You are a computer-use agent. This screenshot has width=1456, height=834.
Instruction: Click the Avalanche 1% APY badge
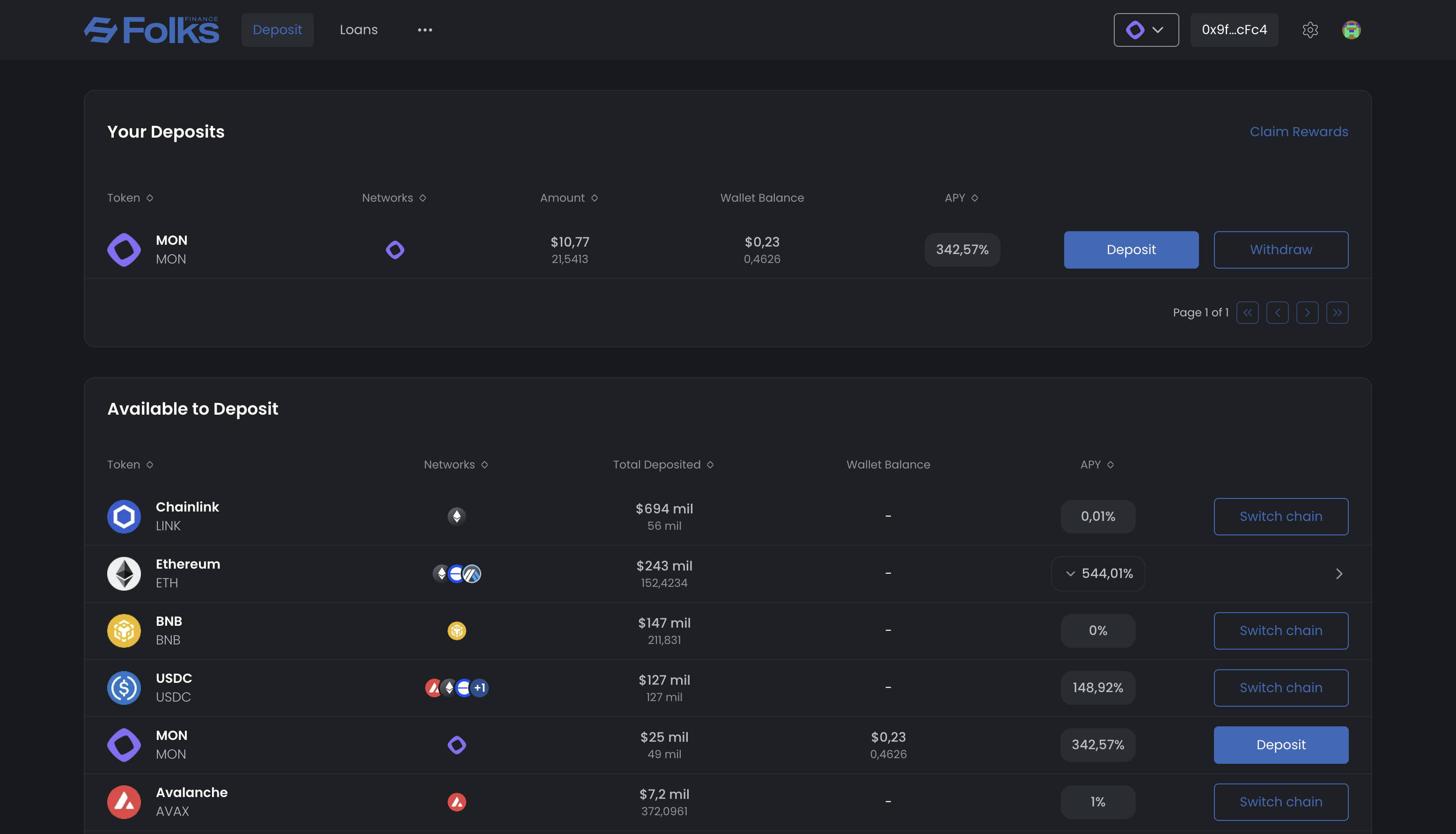[1098, 802]
